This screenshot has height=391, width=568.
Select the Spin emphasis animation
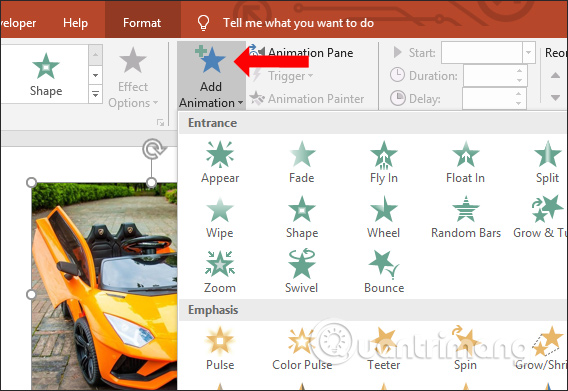point(465,349)
